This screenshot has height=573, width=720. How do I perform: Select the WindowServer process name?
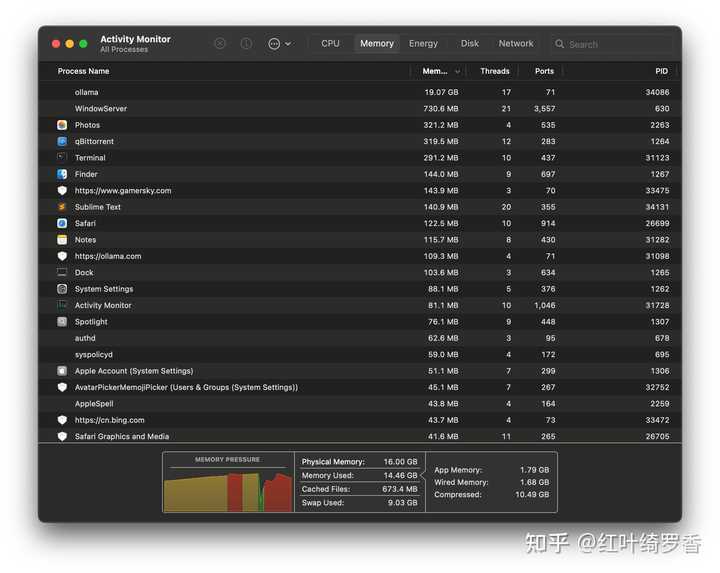[101, 109]
